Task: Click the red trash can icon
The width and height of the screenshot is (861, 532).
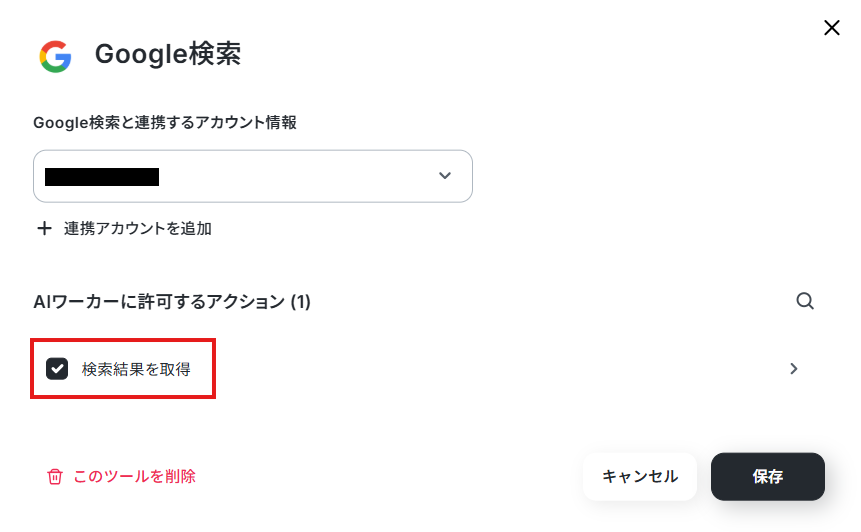Action: 55,476
